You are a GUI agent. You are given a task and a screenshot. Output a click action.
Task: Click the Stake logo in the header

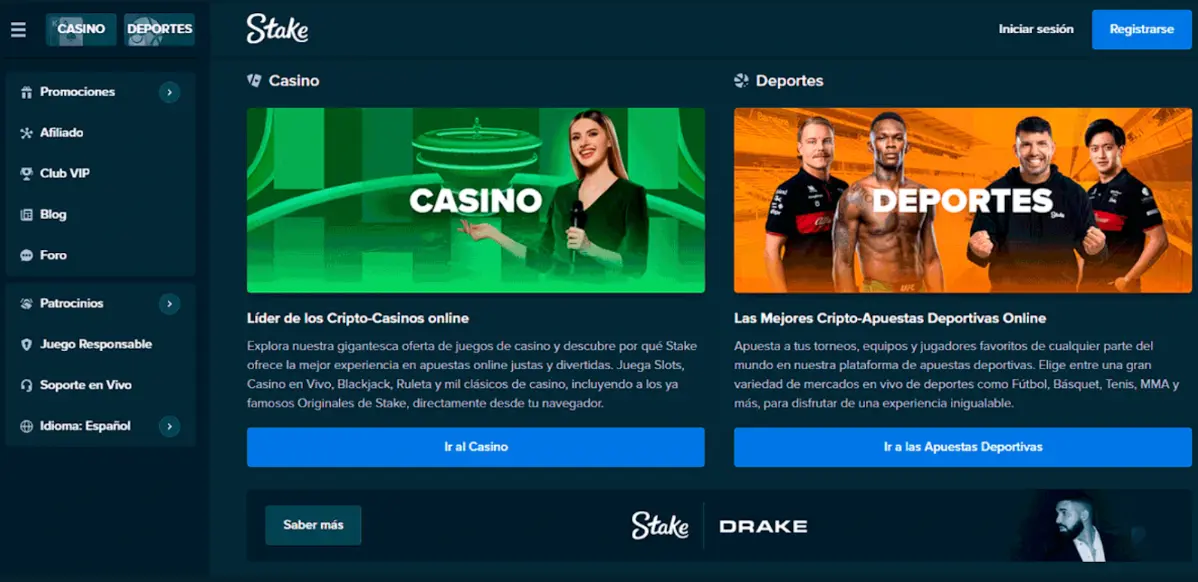point(277,29)
